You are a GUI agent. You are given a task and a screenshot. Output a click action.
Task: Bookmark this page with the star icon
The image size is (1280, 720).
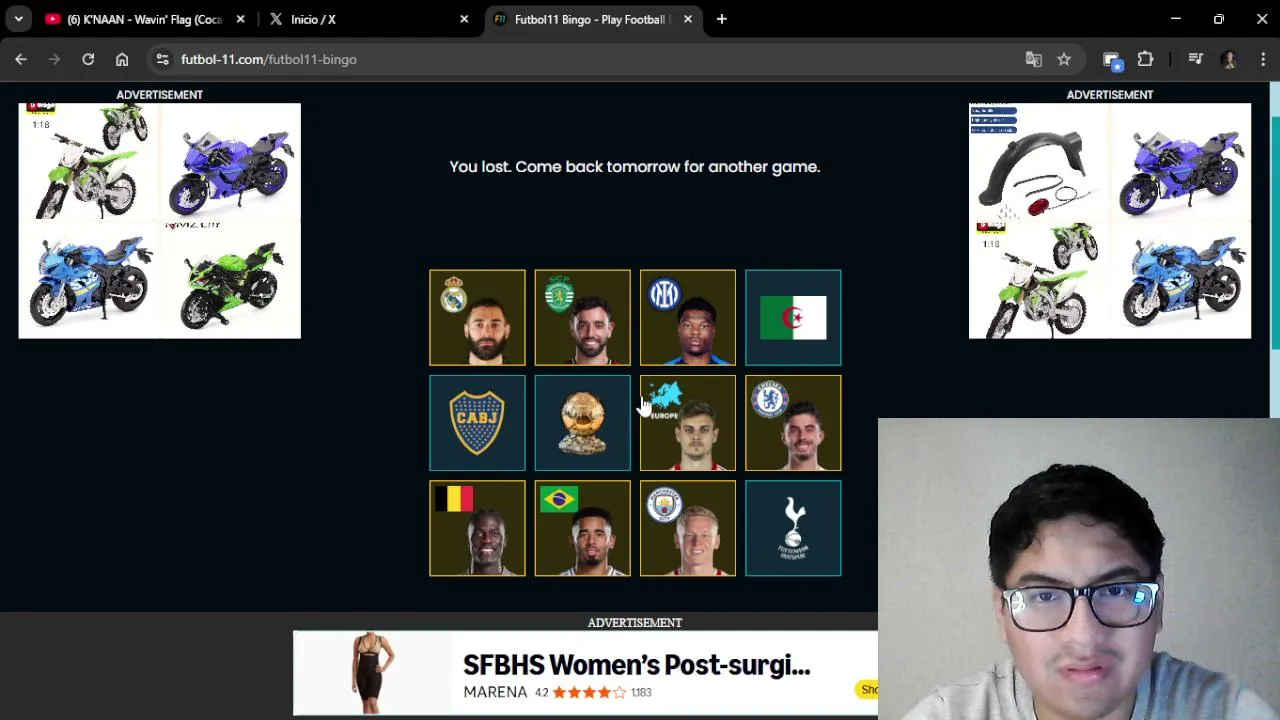pyautogui.click(x=1064, y=59)
